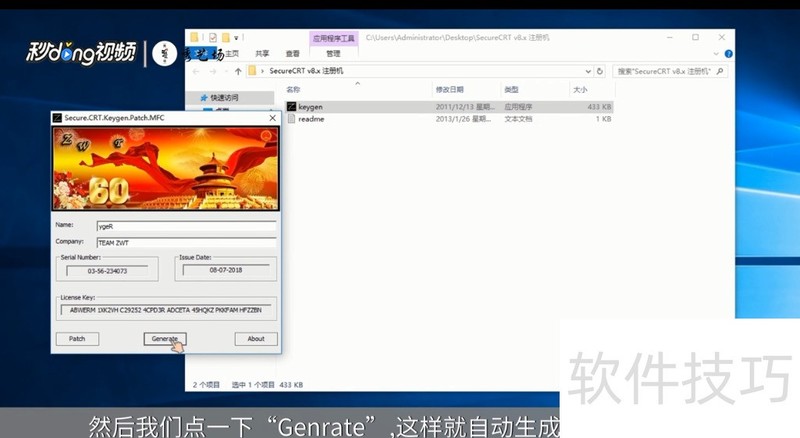Go back with the Explorer back arrow
Image resolution: width=800 pixels, height=438 pixels.
point(196,71)
